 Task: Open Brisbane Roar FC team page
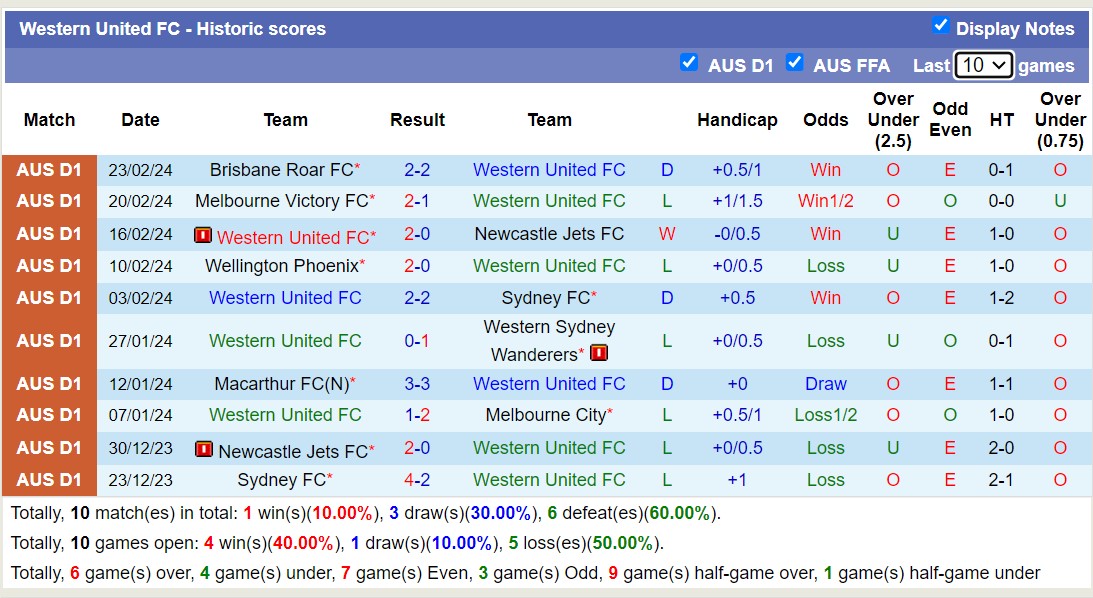pos(281,169)
